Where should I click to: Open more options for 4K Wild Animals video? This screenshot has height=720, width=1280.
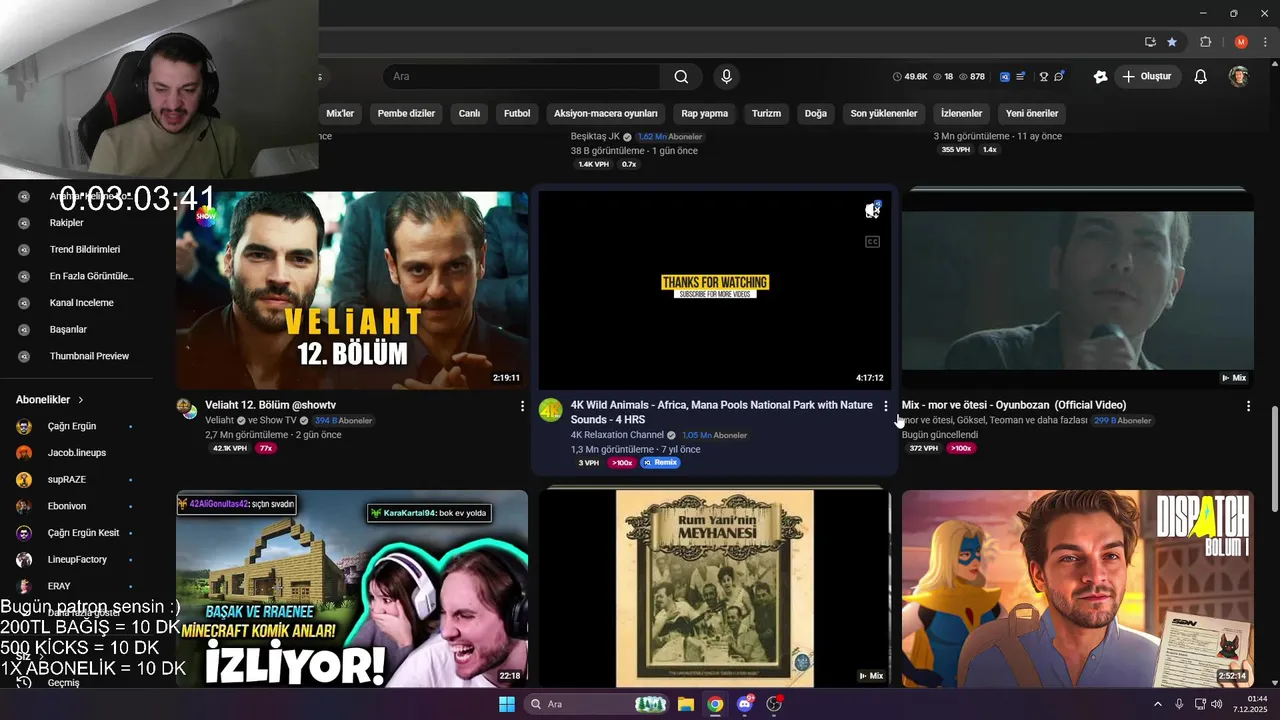tap(885, 406)
